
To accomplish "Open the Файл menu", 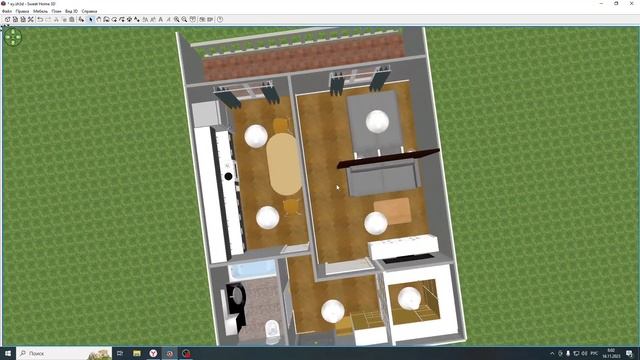I will click(x=7, y=11).
